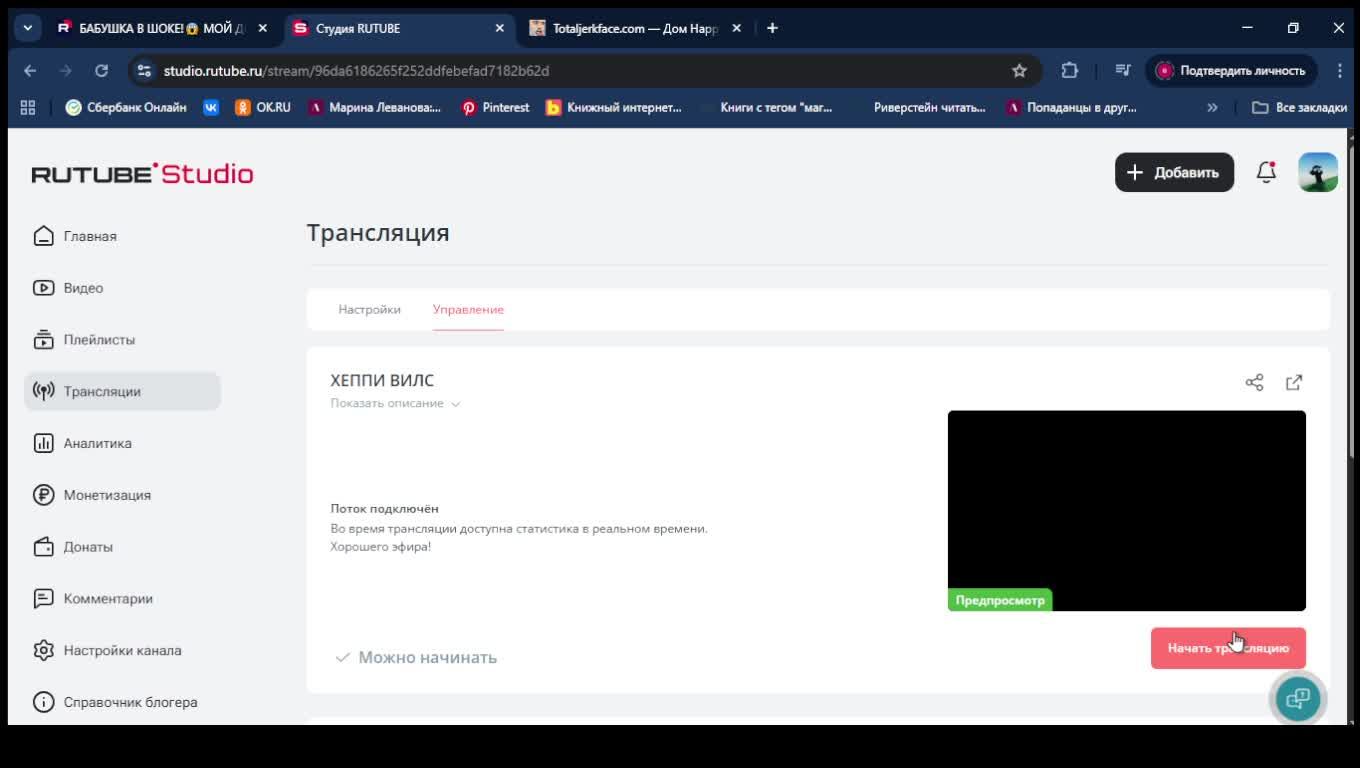This screenshot has height=768, width=1360.
Task: Open Chrome menu three dots
Action: (x=1338, y=71)
